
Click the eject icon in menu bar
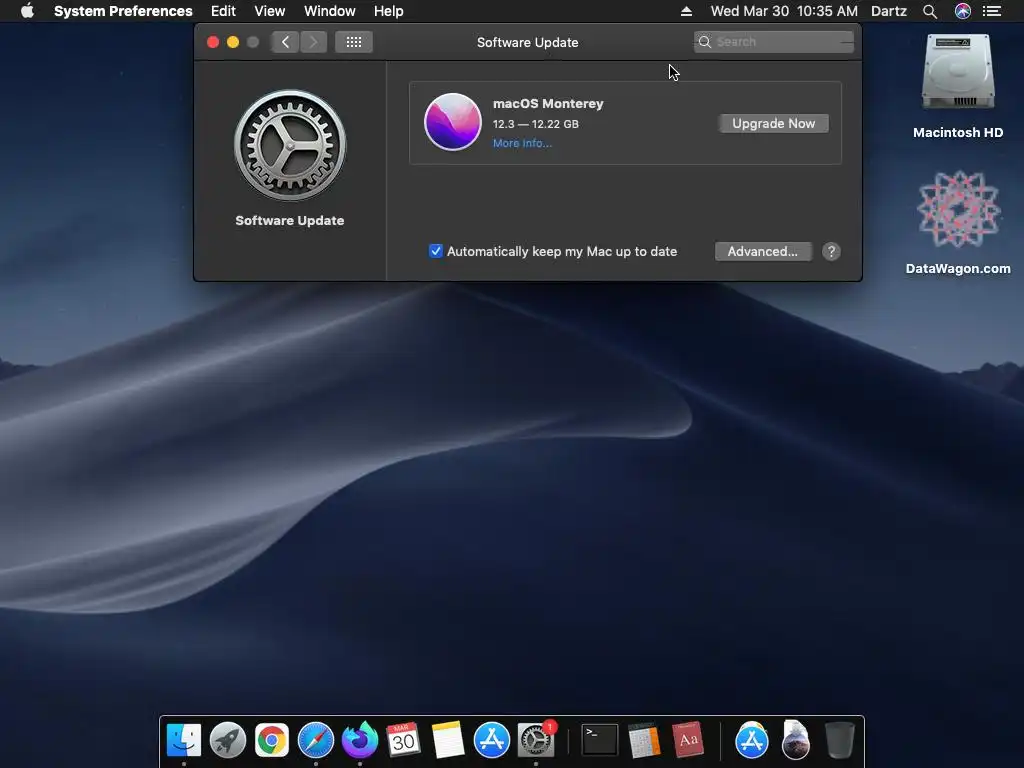[686, 11]
